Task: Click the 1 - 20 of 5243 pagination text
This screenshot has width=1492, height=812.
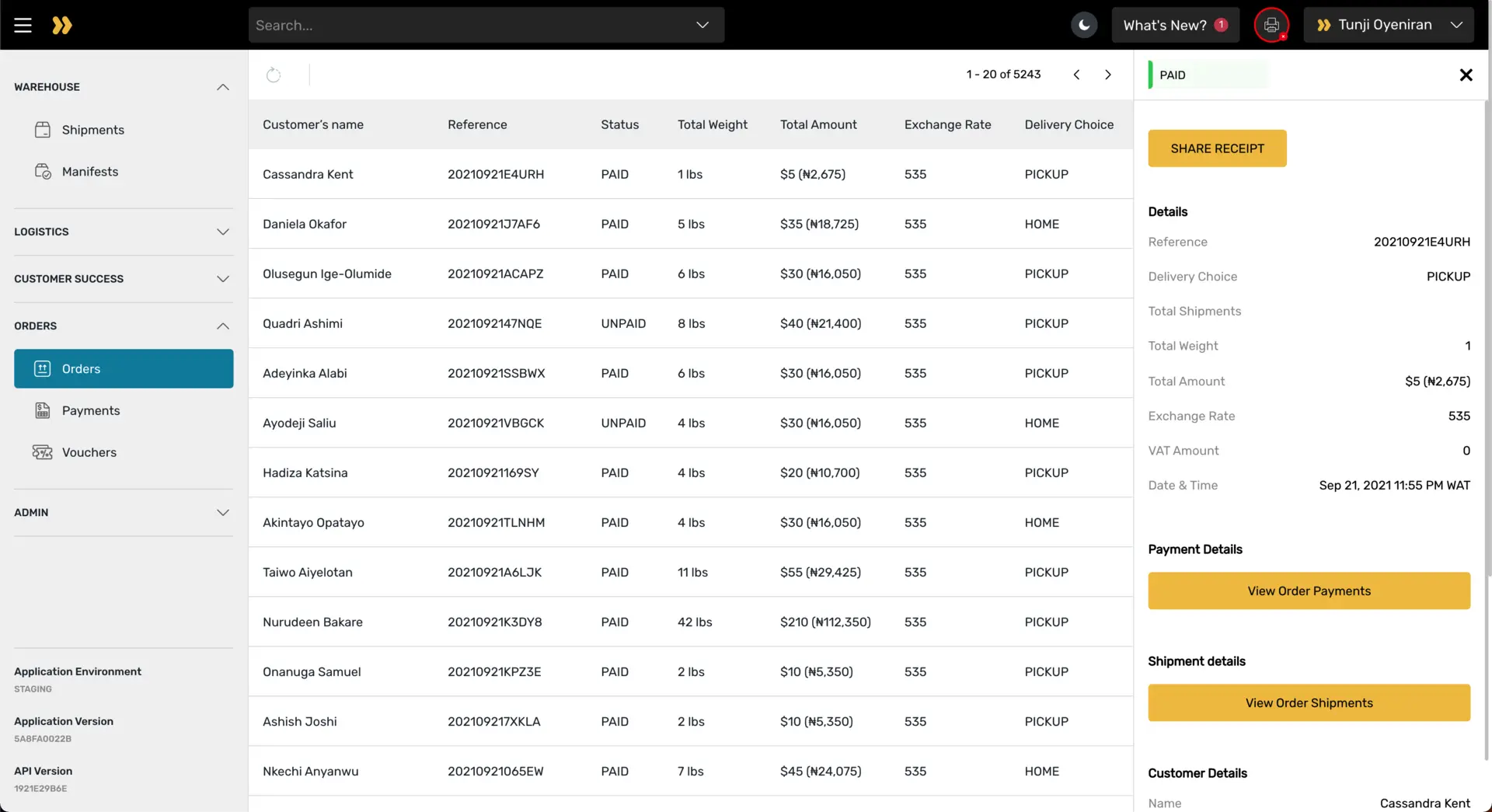Action: (x=1003, y=75)
